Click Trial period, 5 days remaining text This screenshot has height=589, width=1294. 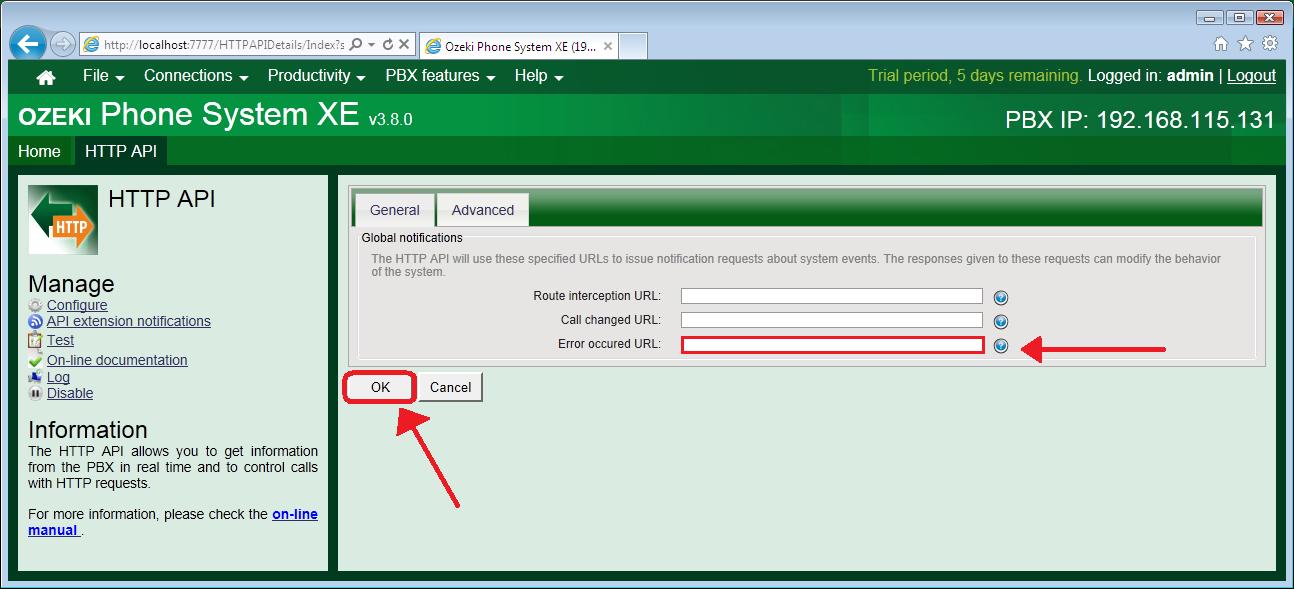coord(974,76)
